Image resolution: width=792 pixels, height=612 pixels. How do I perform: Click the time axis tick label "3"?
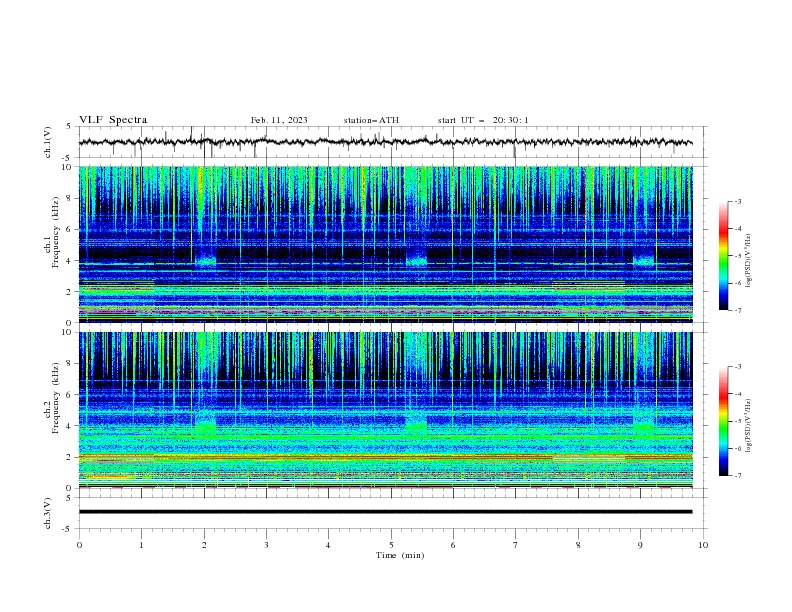[x=266, y=545]
